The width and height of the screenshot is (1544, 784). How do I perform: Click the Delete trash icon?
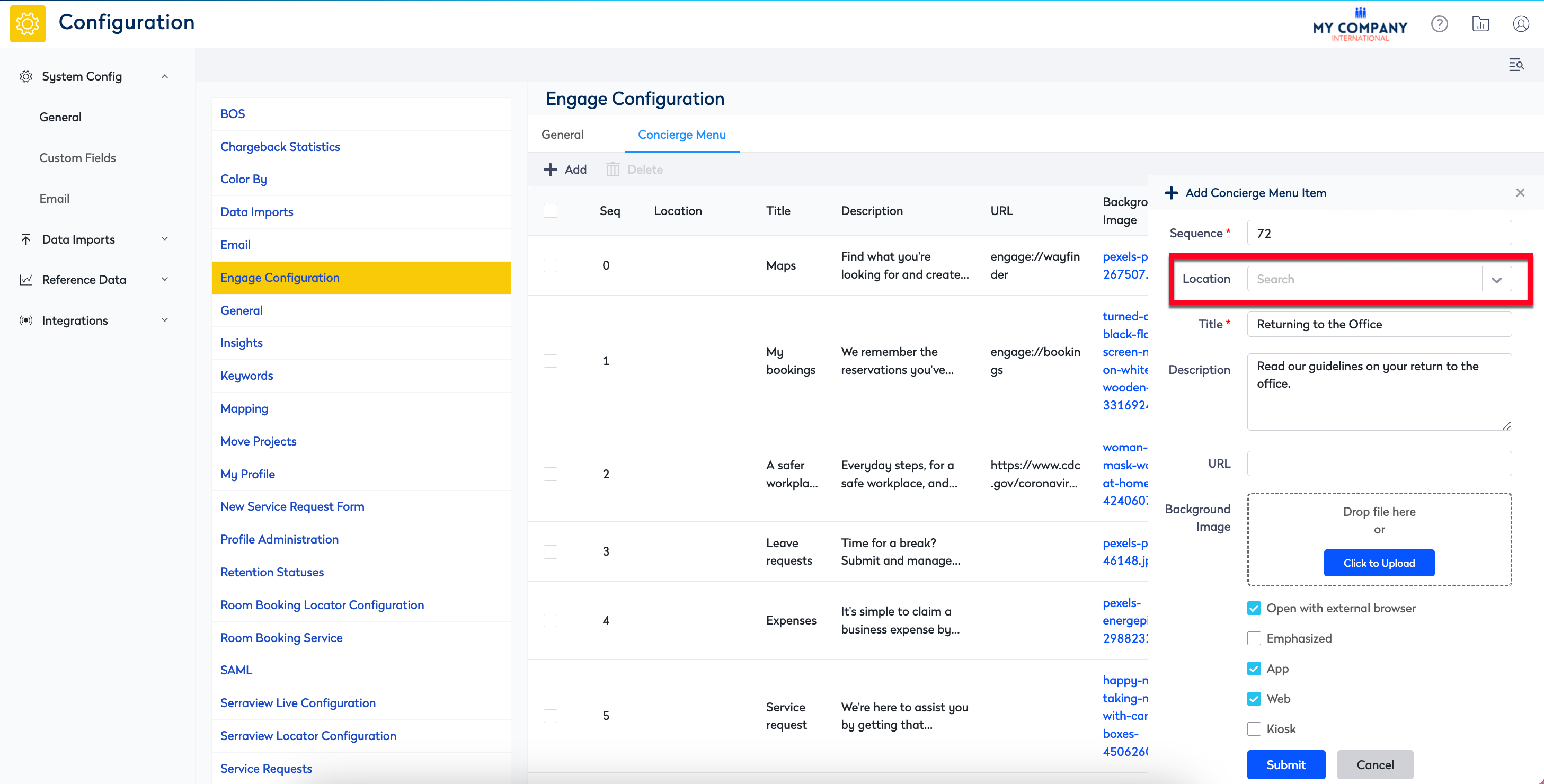click(613, 170)
